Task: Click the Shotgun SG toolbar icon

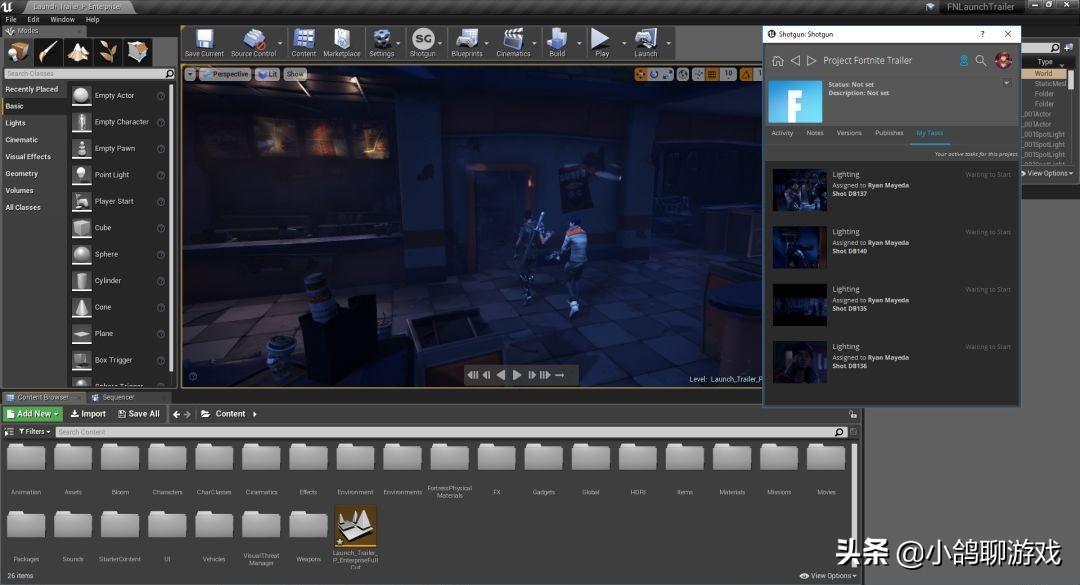Action: [422, 40]
